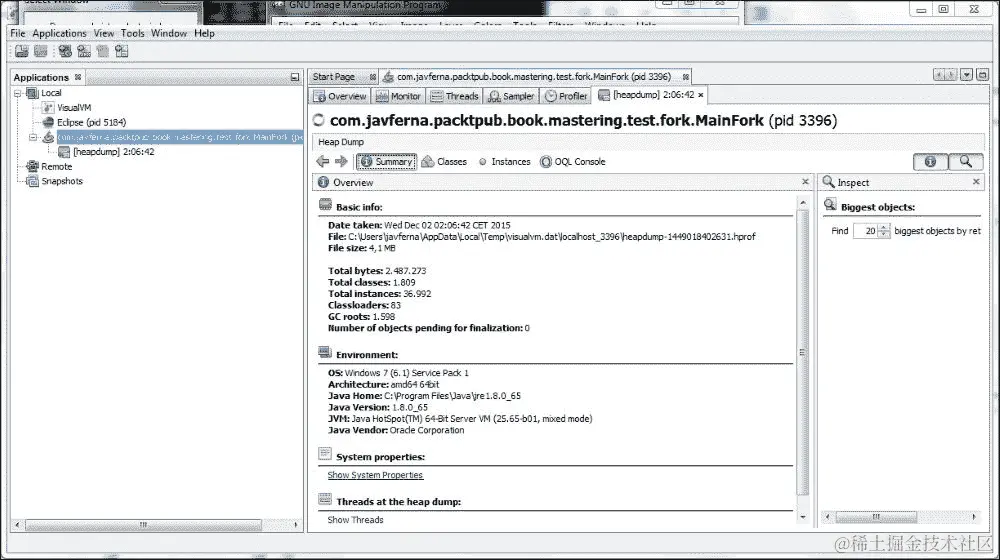The height and width of the screenshot is (560, 1000).
Task: Click Applications panel scrollbar right arrow
Action: coord(296,525)
